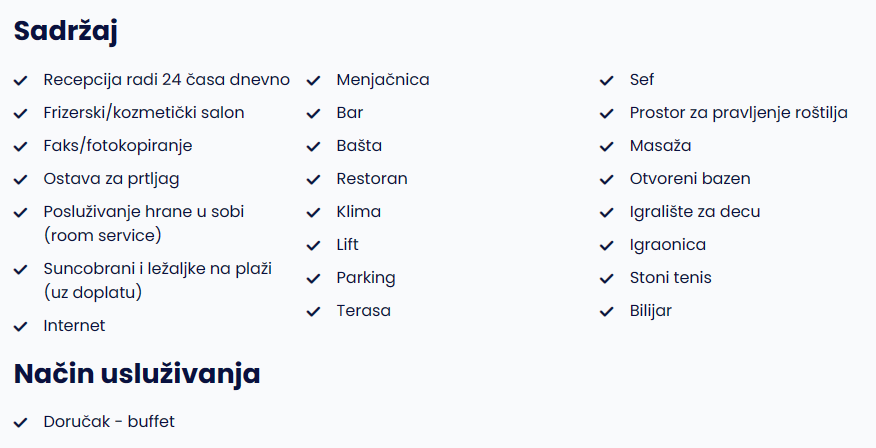
Task: Click the checkmark next to Bilijar
Action: tap(607, 311)
